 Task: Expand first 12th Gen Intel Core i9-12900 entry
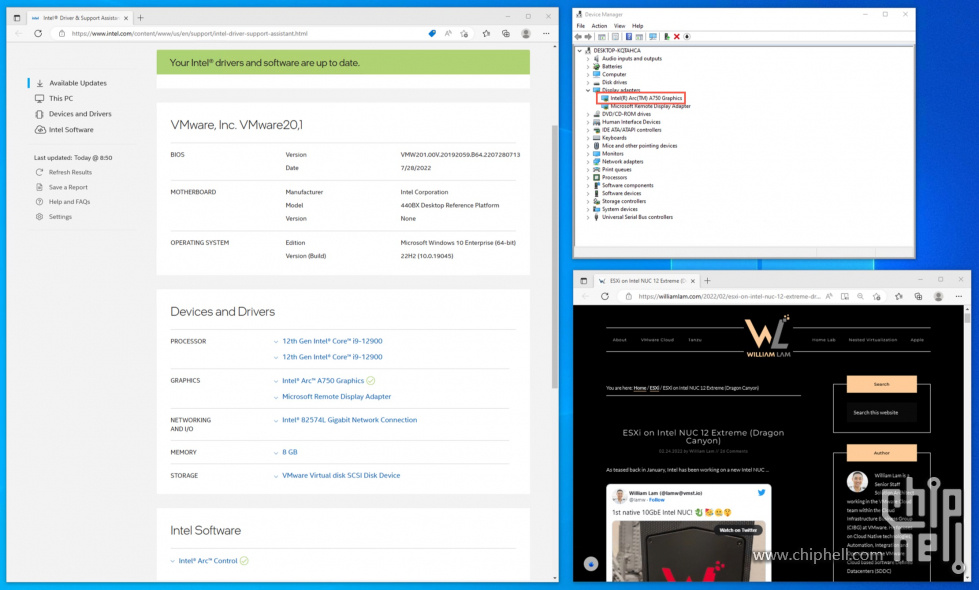[276, 342]
